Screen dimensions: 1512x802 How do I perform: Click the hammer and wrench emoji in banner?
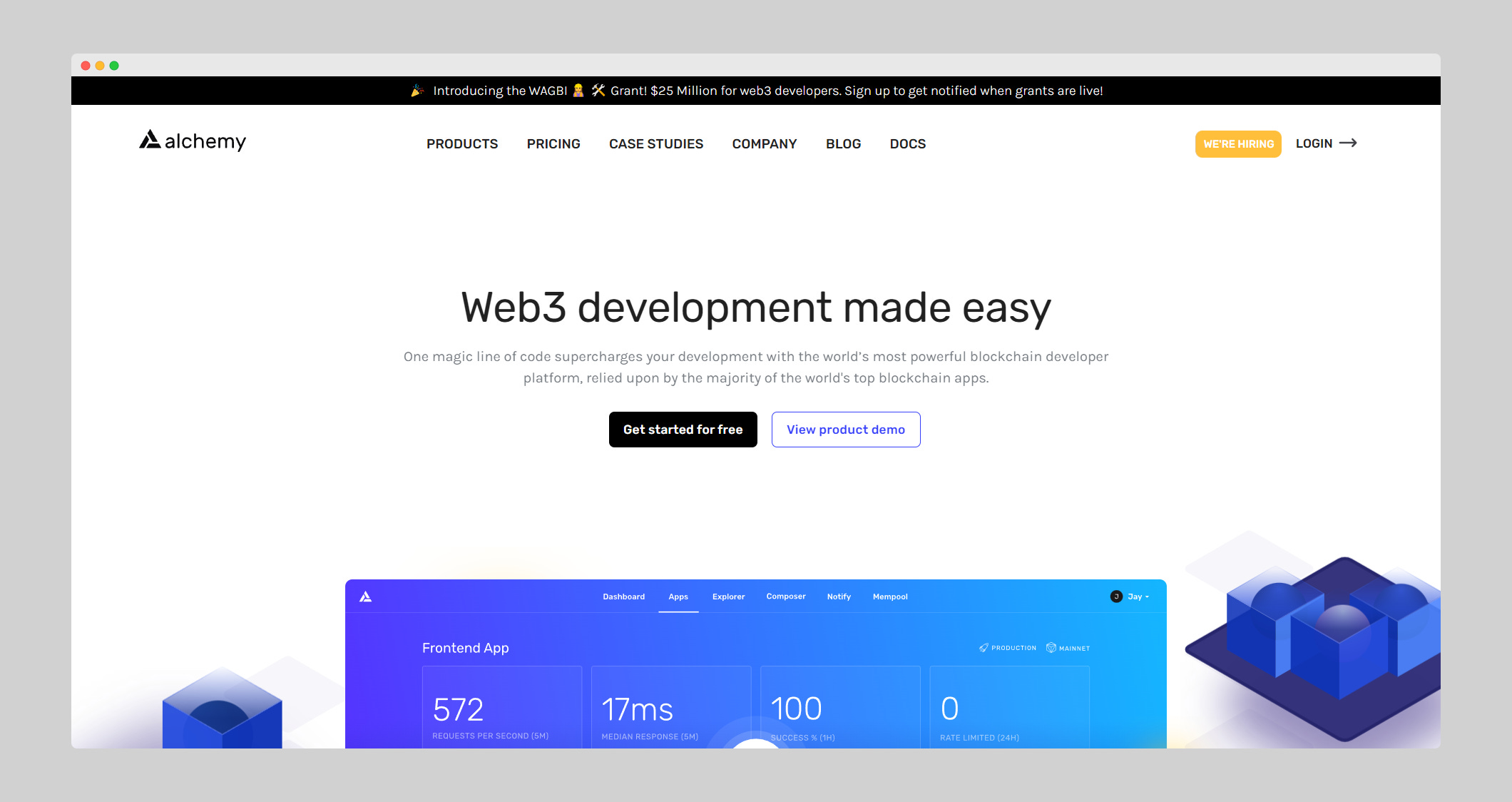click(x=598, y=91)
